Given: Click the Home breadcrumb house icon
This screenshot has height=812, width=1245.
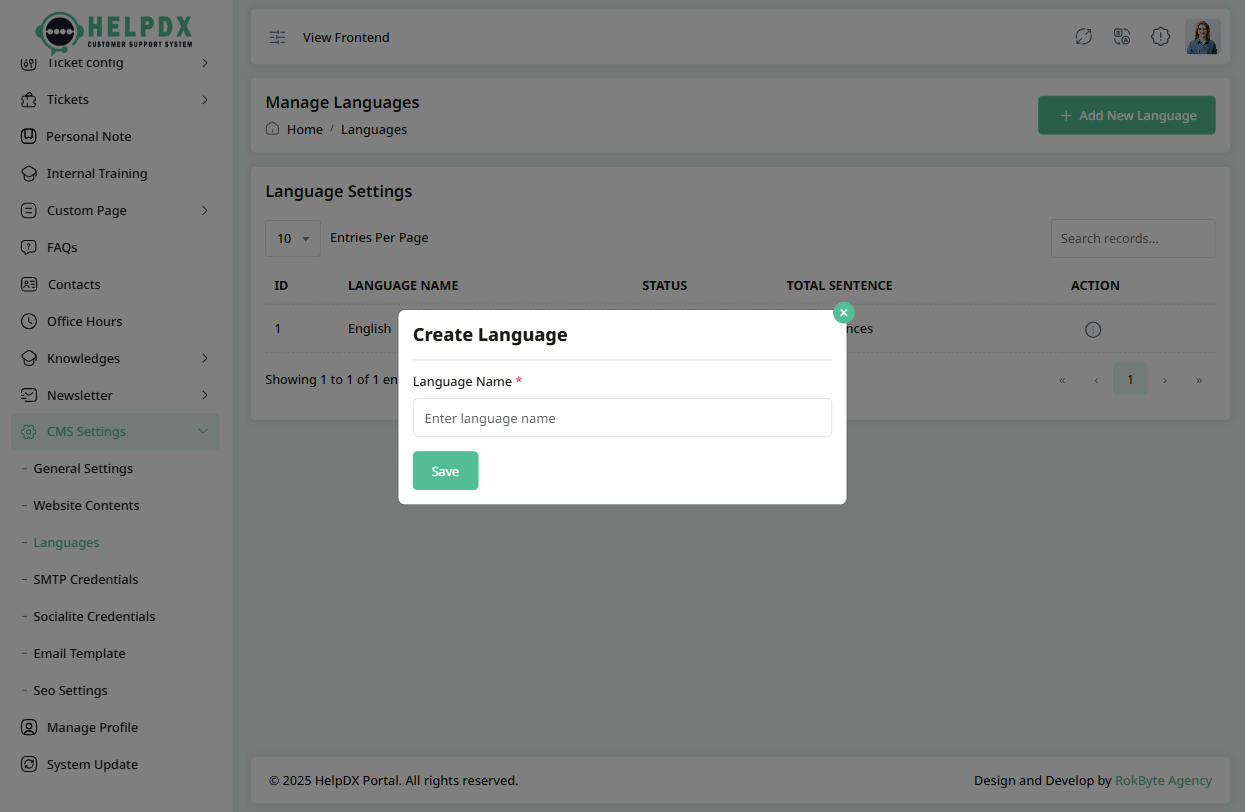Looking at the screenshot, I should click(271, 128).
